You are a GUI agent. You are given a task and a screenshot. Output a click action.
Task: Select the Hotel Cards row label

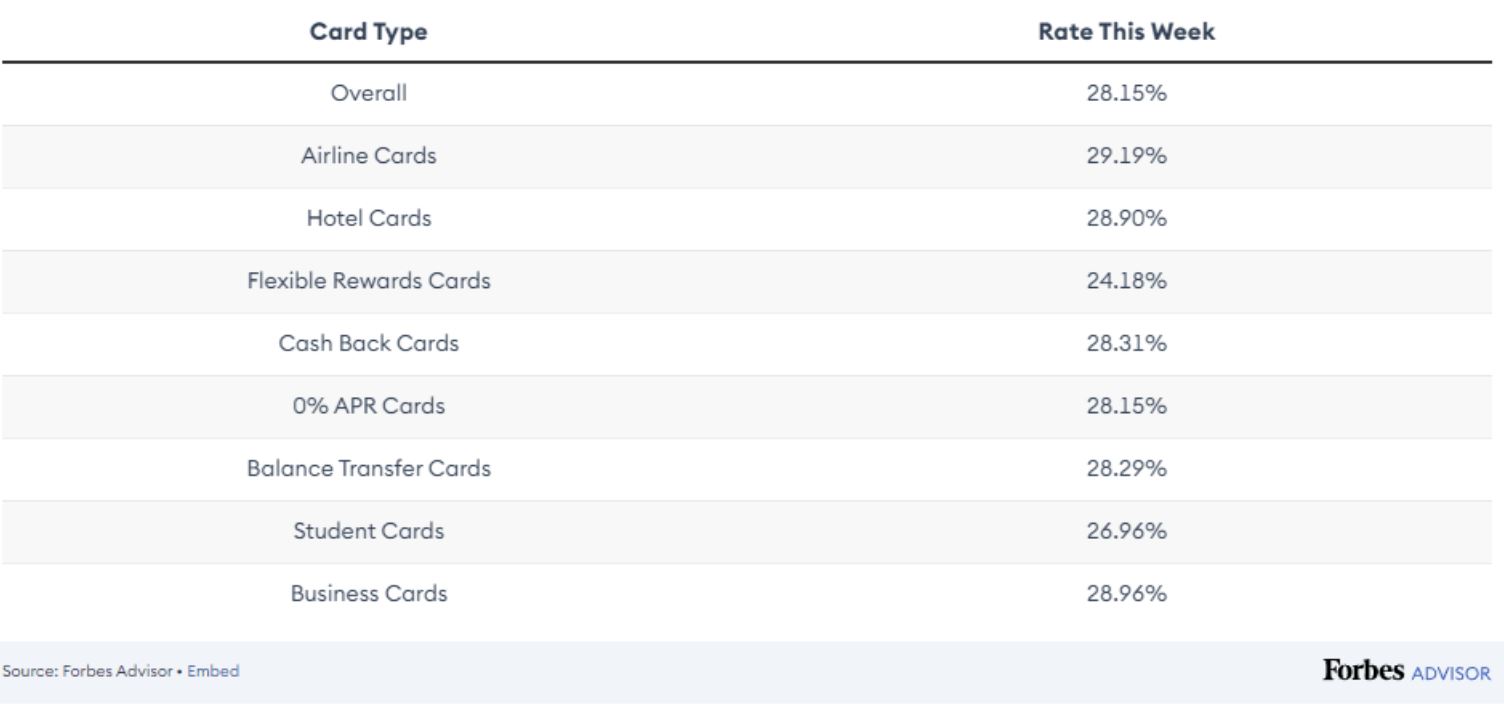(x=368, y=218)
